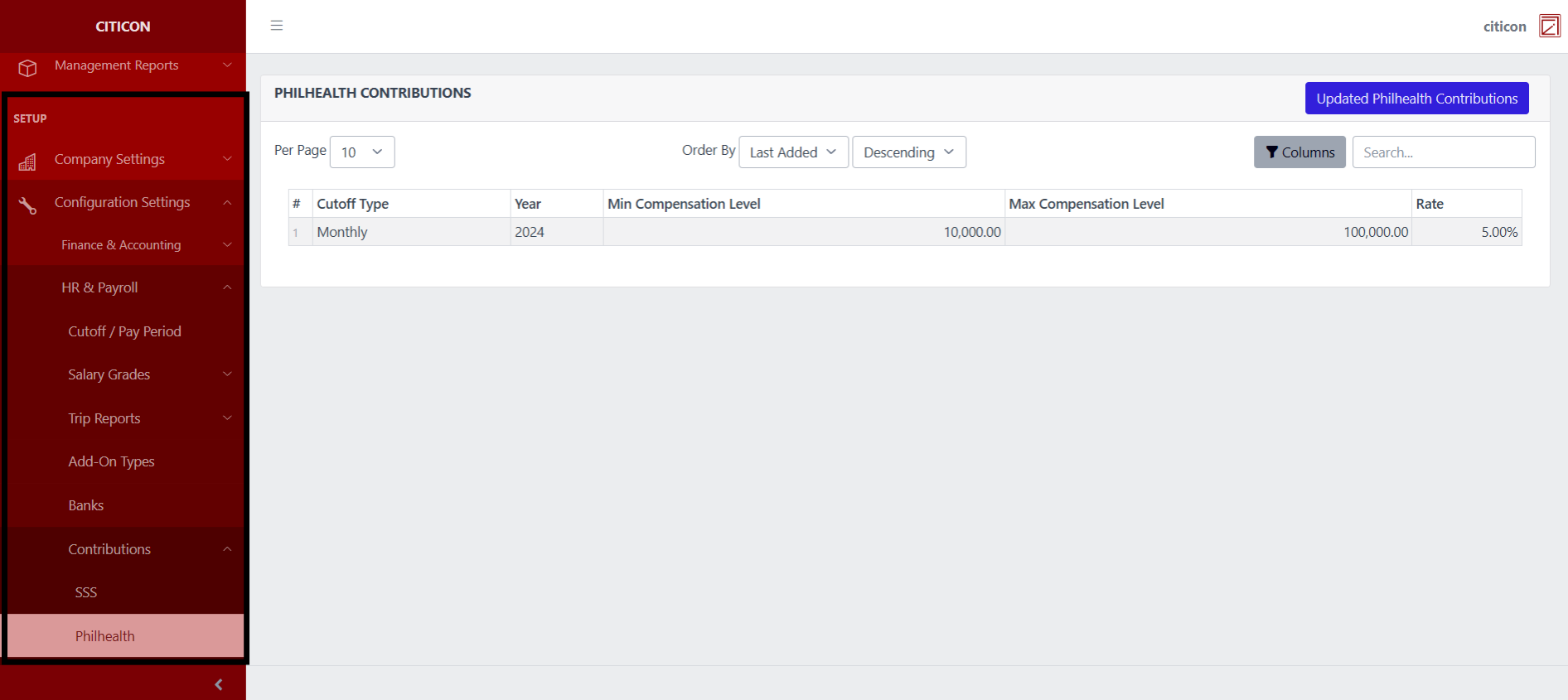Open the Descending sort direction dropdown
The width and height of the screenshot is (1568, 700).
[908, 152]
